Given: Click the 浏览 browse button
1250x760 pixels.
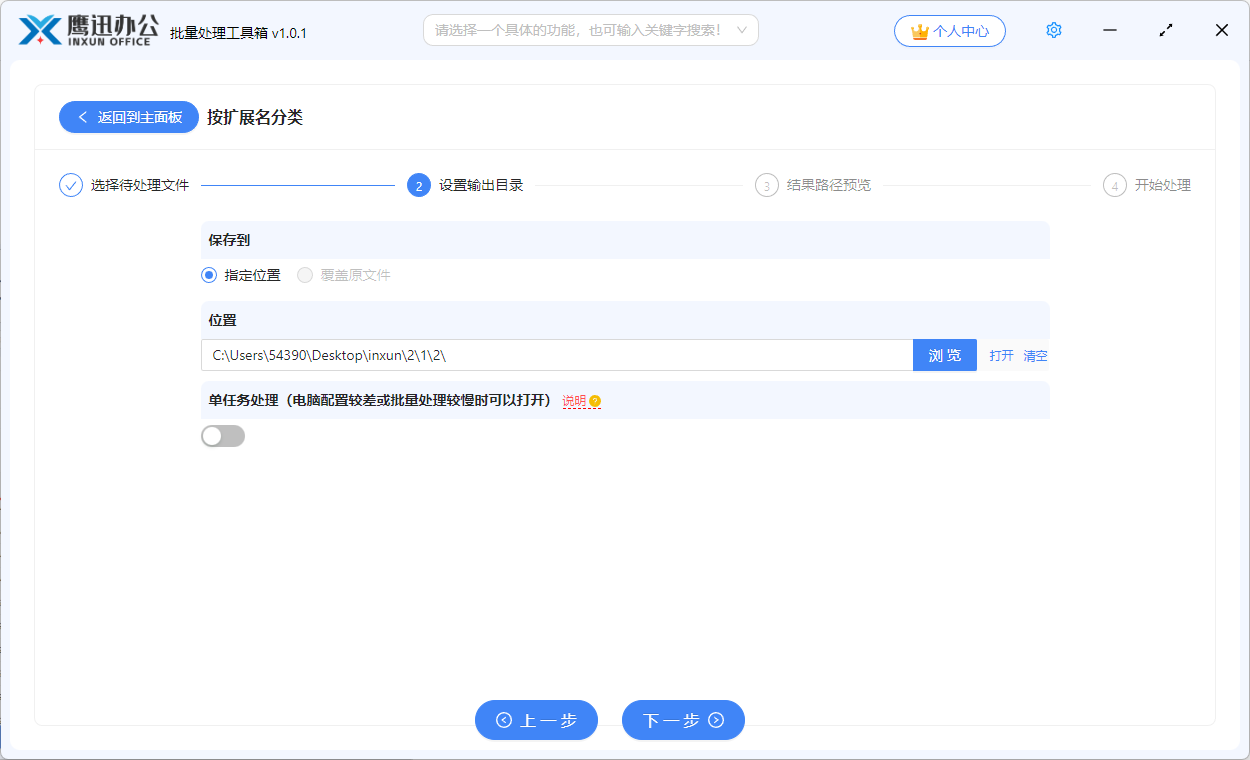Looking at the screenshot, I should tap(944, 355).
